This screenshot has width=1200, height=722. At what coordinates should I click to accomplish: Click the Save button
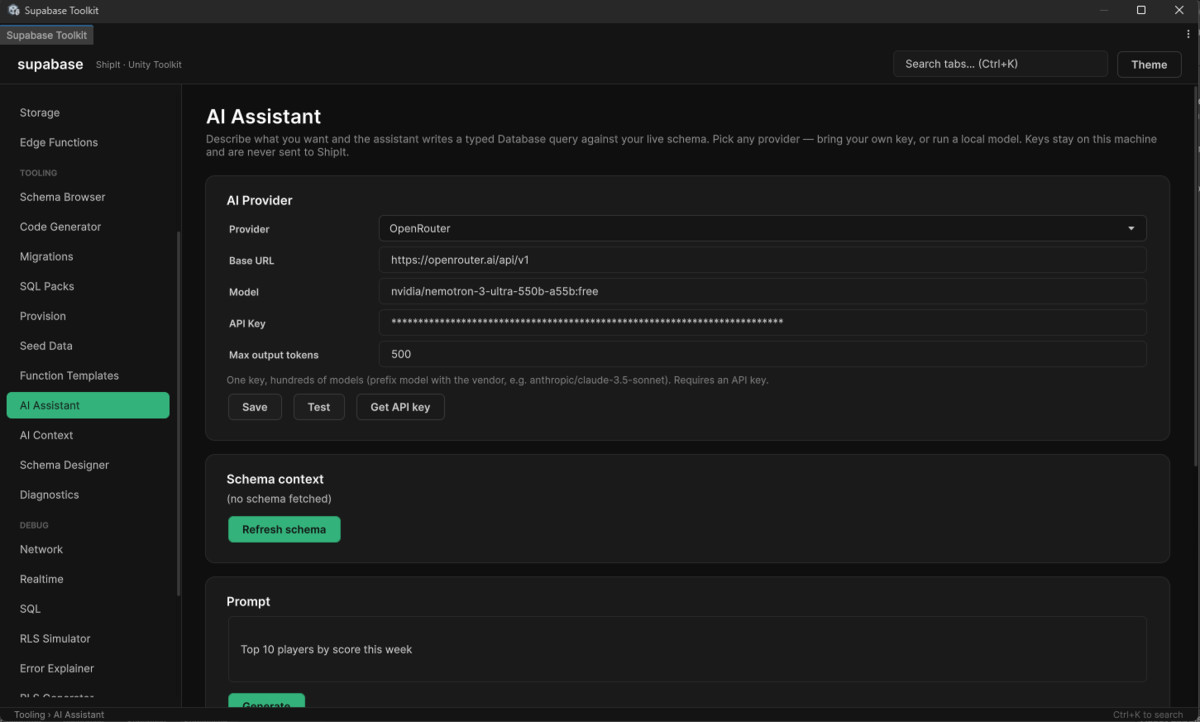(255, 407)
